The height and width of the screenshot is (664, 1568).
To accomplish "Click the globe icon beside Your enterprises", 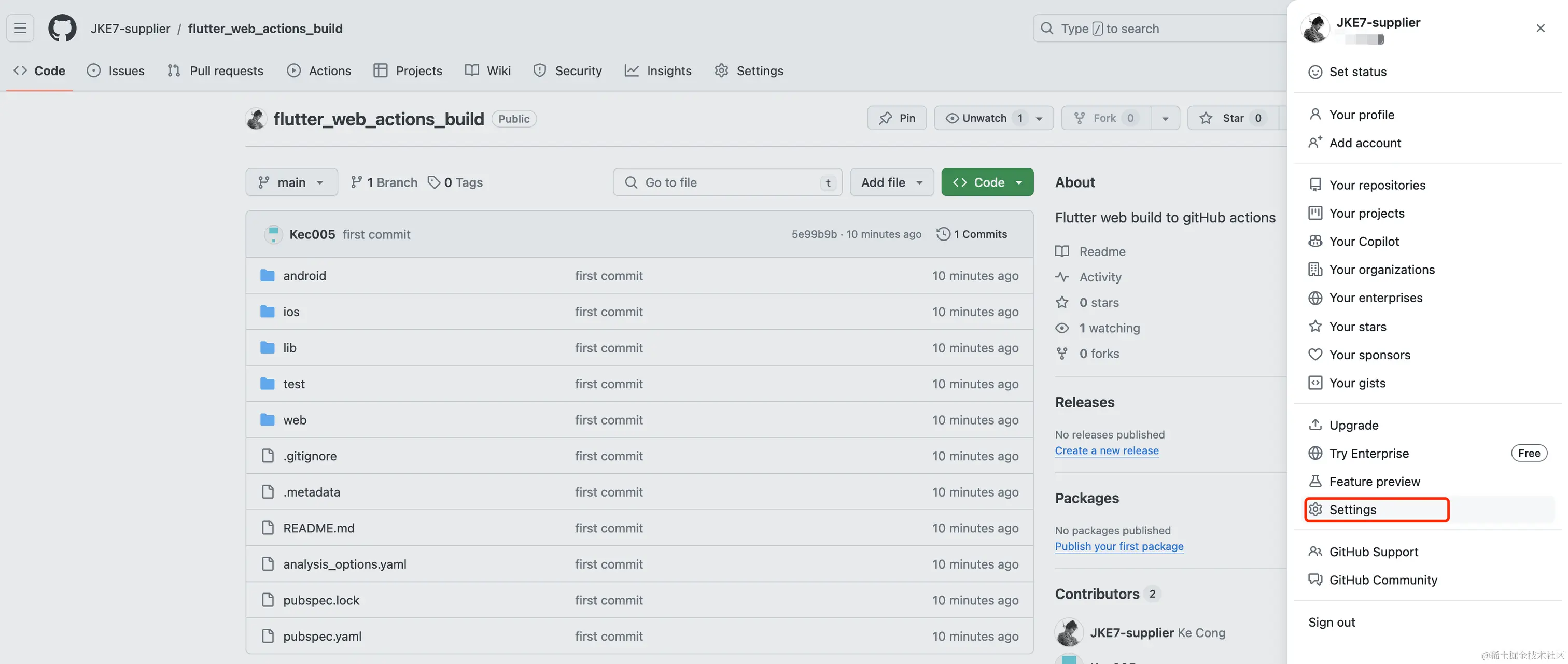I will tap(1315, 298).
